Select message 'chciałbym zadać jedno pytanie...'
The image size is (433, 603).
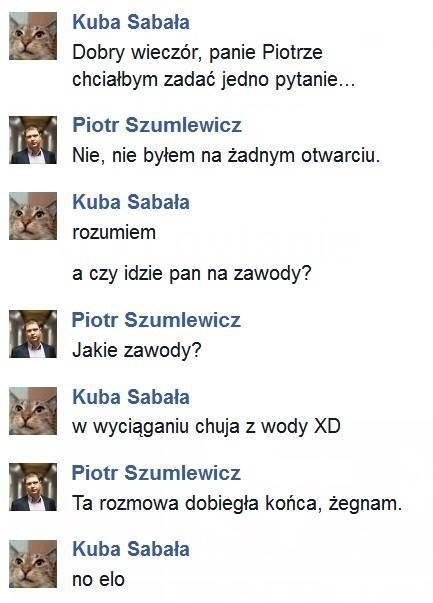213,80
